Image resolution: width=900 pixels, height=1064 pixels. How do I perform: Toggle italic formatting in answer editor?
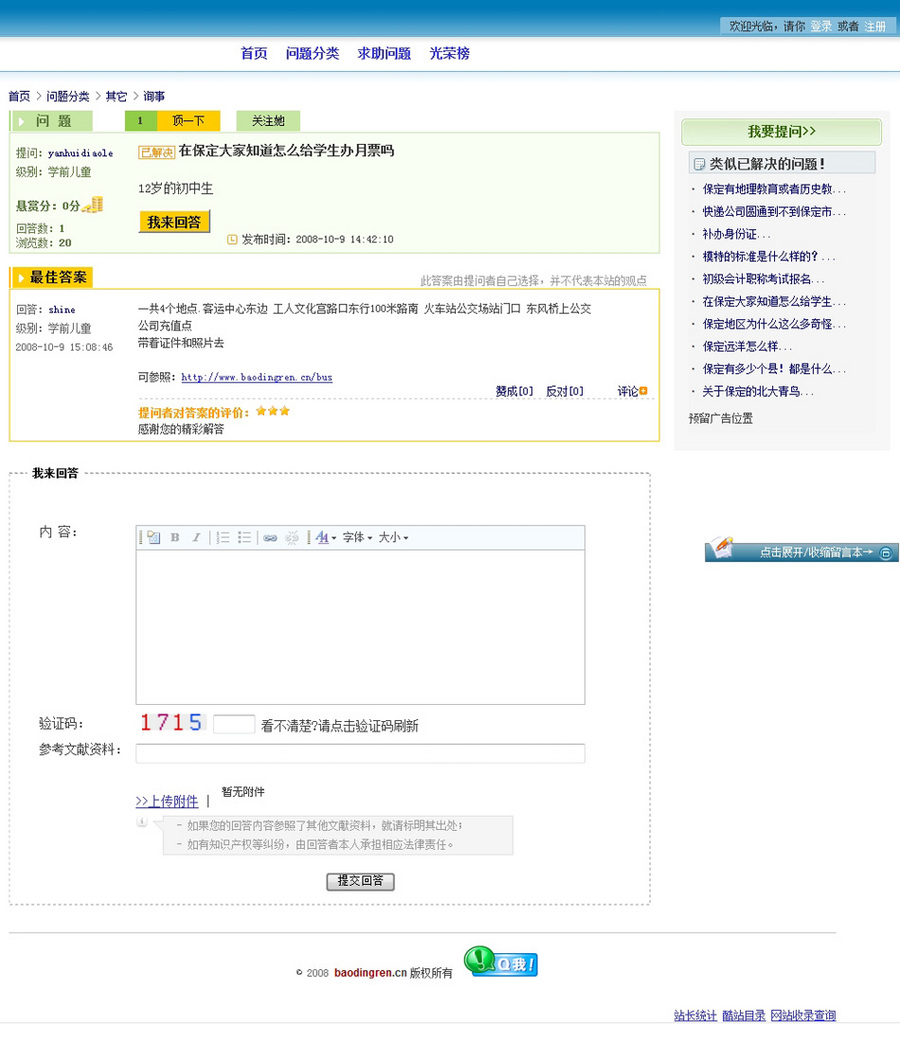tap(196, 537)
